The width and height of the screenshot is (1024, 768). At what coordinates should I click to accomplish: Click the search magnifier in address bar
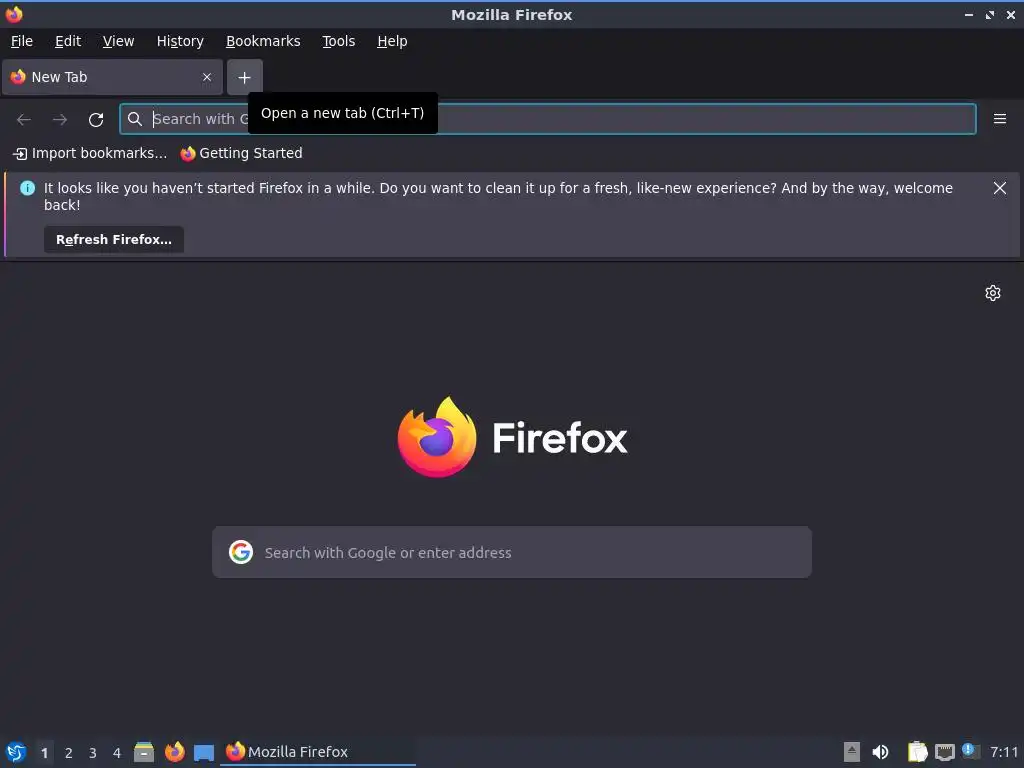coord(135,119)
